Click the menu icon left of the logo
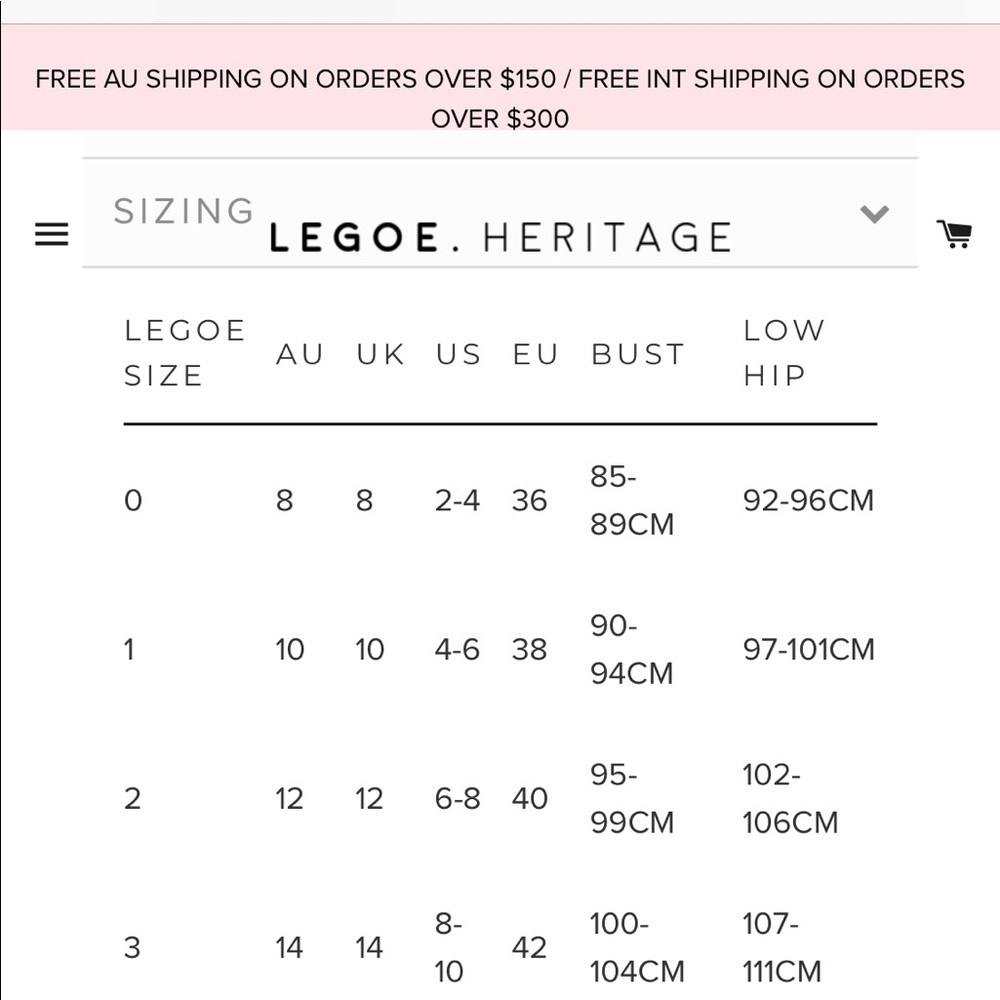 (51, 235)
